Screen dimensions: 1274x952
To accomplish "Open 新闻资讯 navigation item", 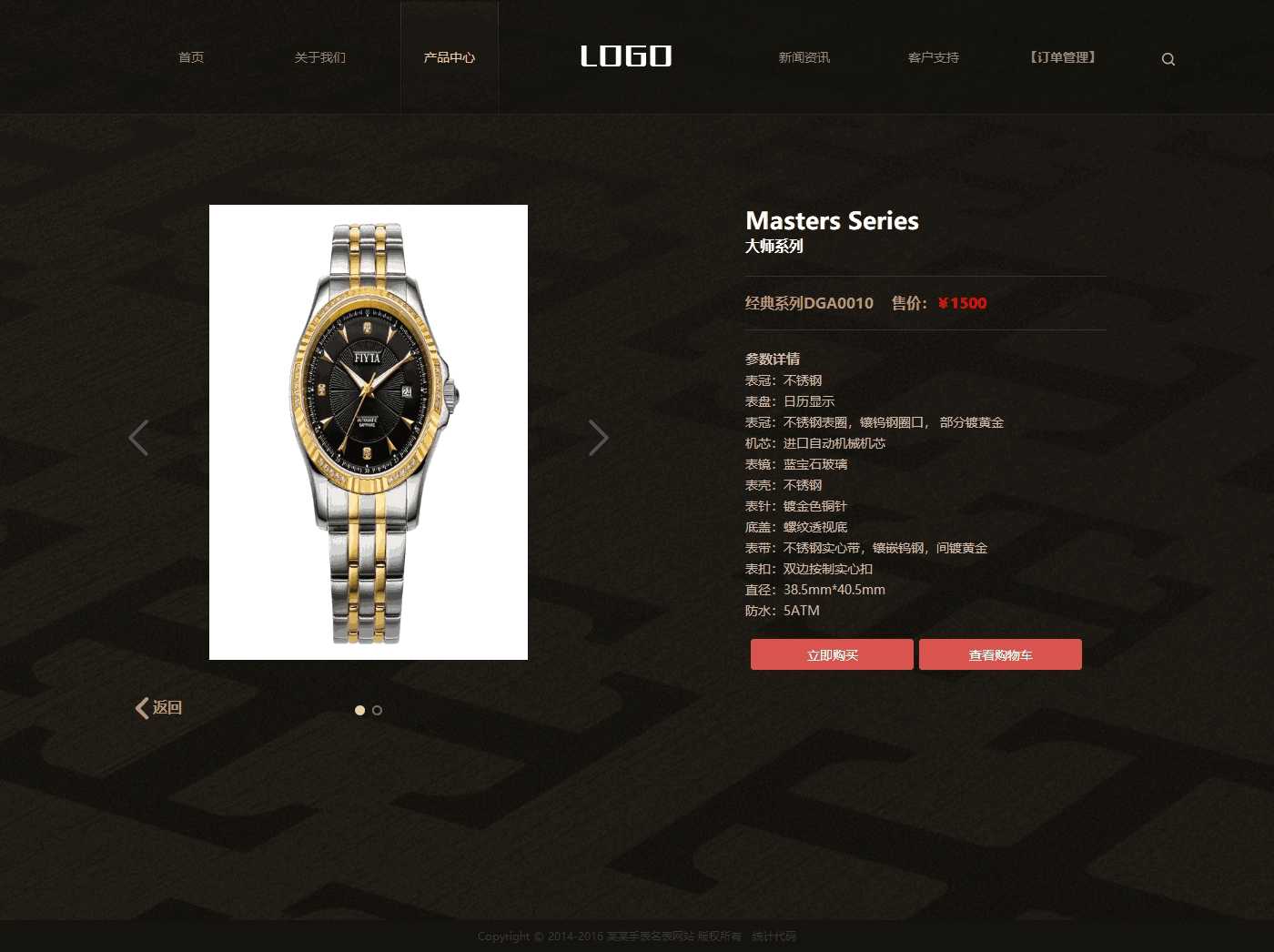I will pyautogui.click(x=804, y=57).
